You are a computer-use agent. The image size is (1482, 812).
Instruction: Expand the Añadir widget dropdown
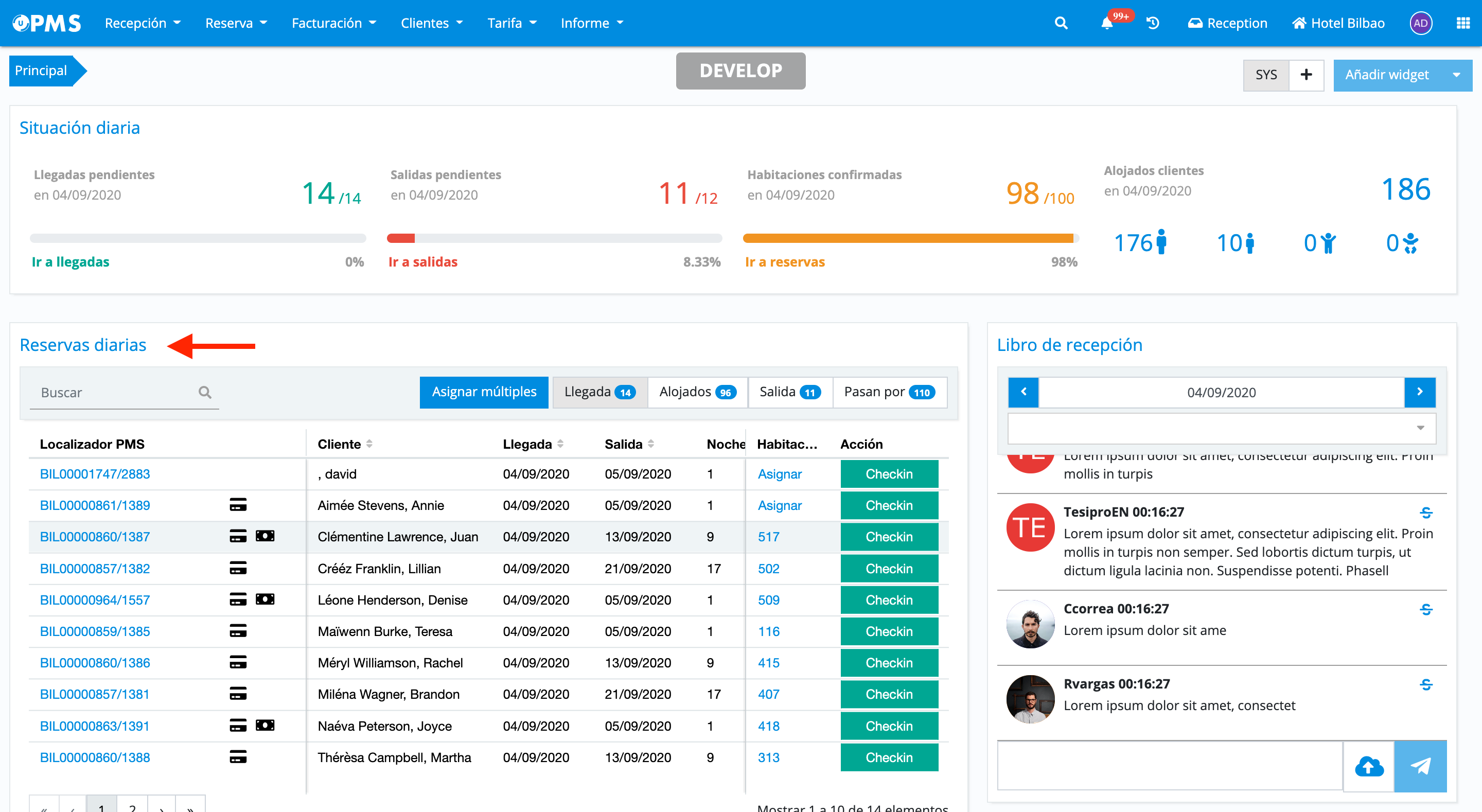[x=1456, y=75]
